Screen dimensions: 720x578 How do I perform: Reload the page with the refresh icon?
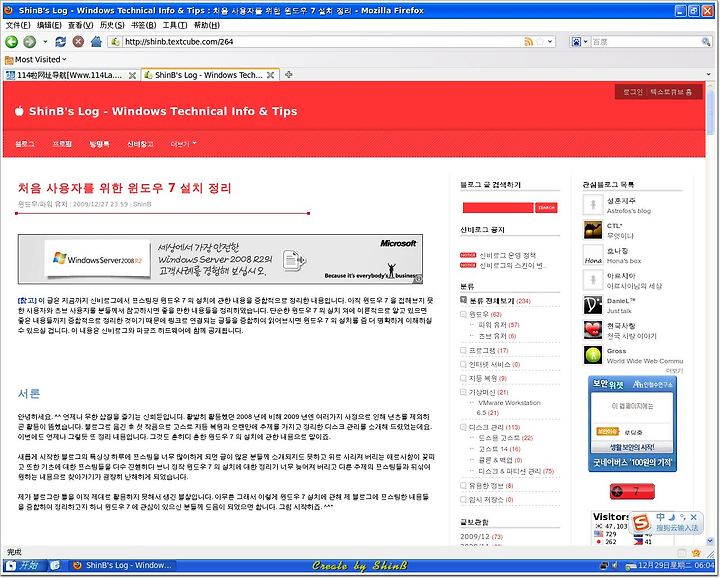tap(60, 42)
